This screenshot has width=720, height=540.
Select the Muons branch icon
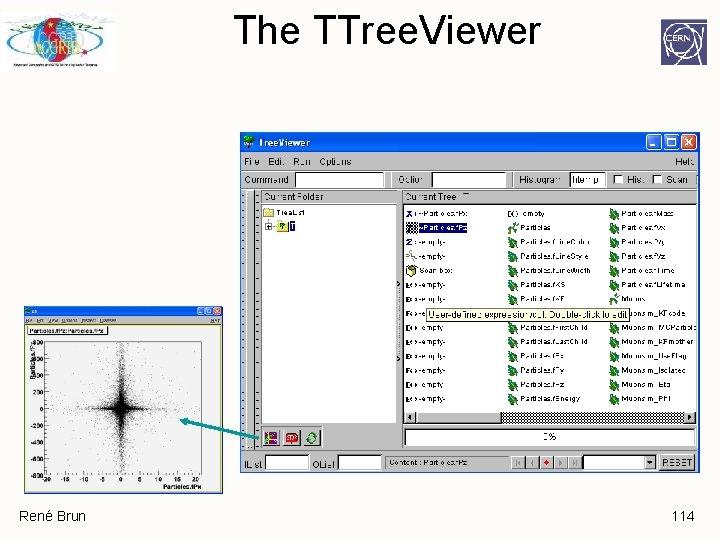click(614, 299)
